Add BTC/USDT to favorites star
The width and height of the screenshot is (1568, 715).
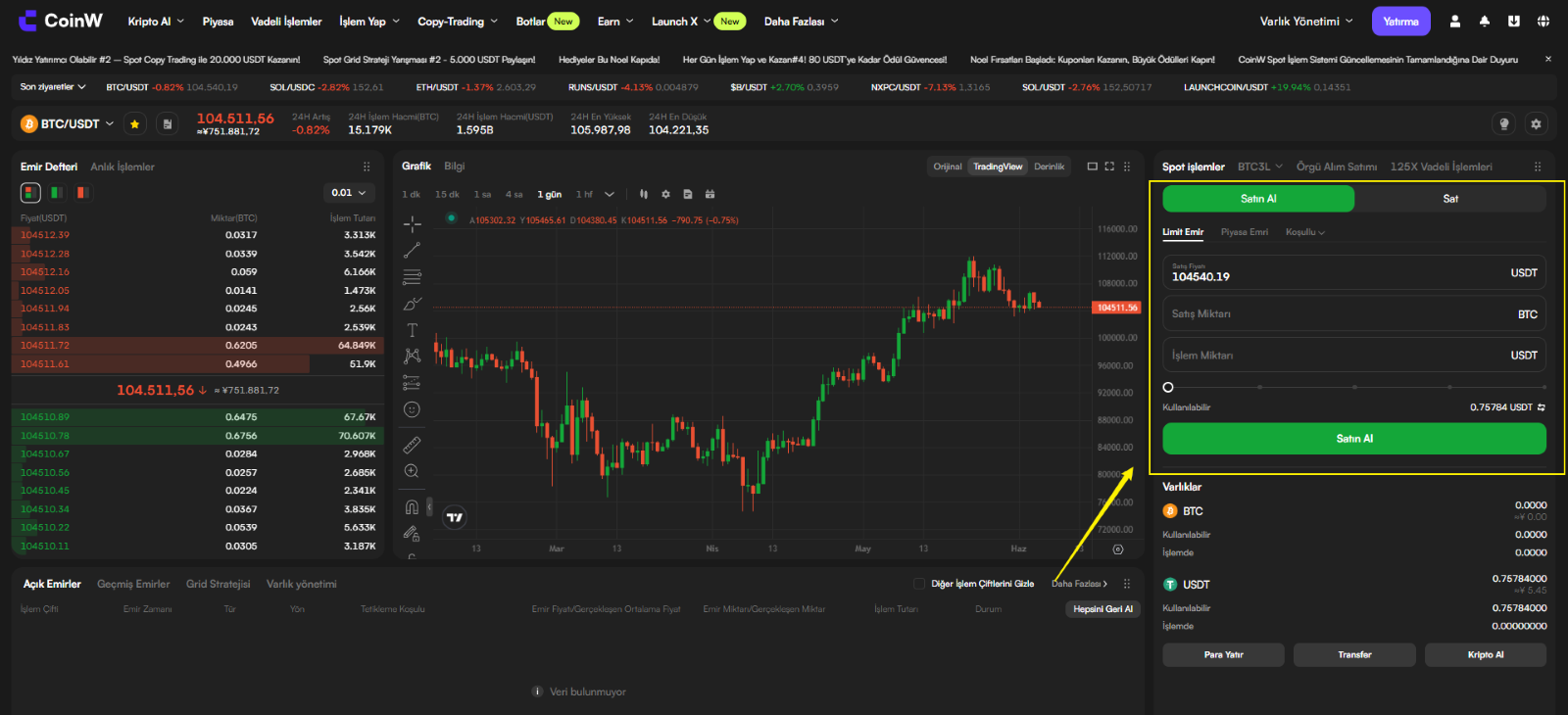pos(134,123)
